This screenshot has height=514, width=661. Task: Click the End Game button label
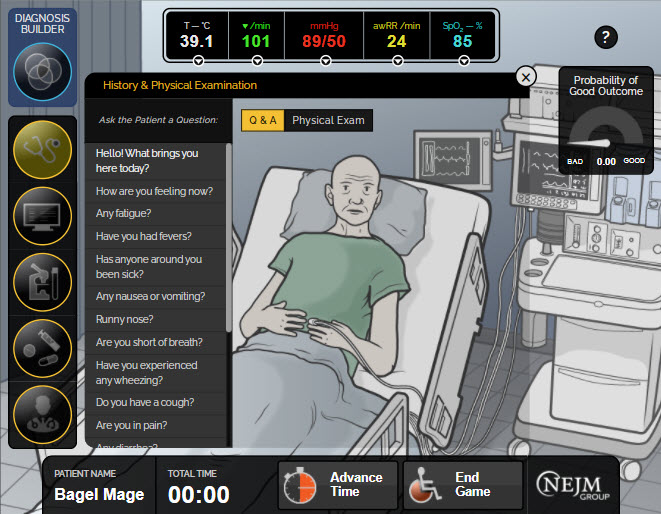coord(473,484)
